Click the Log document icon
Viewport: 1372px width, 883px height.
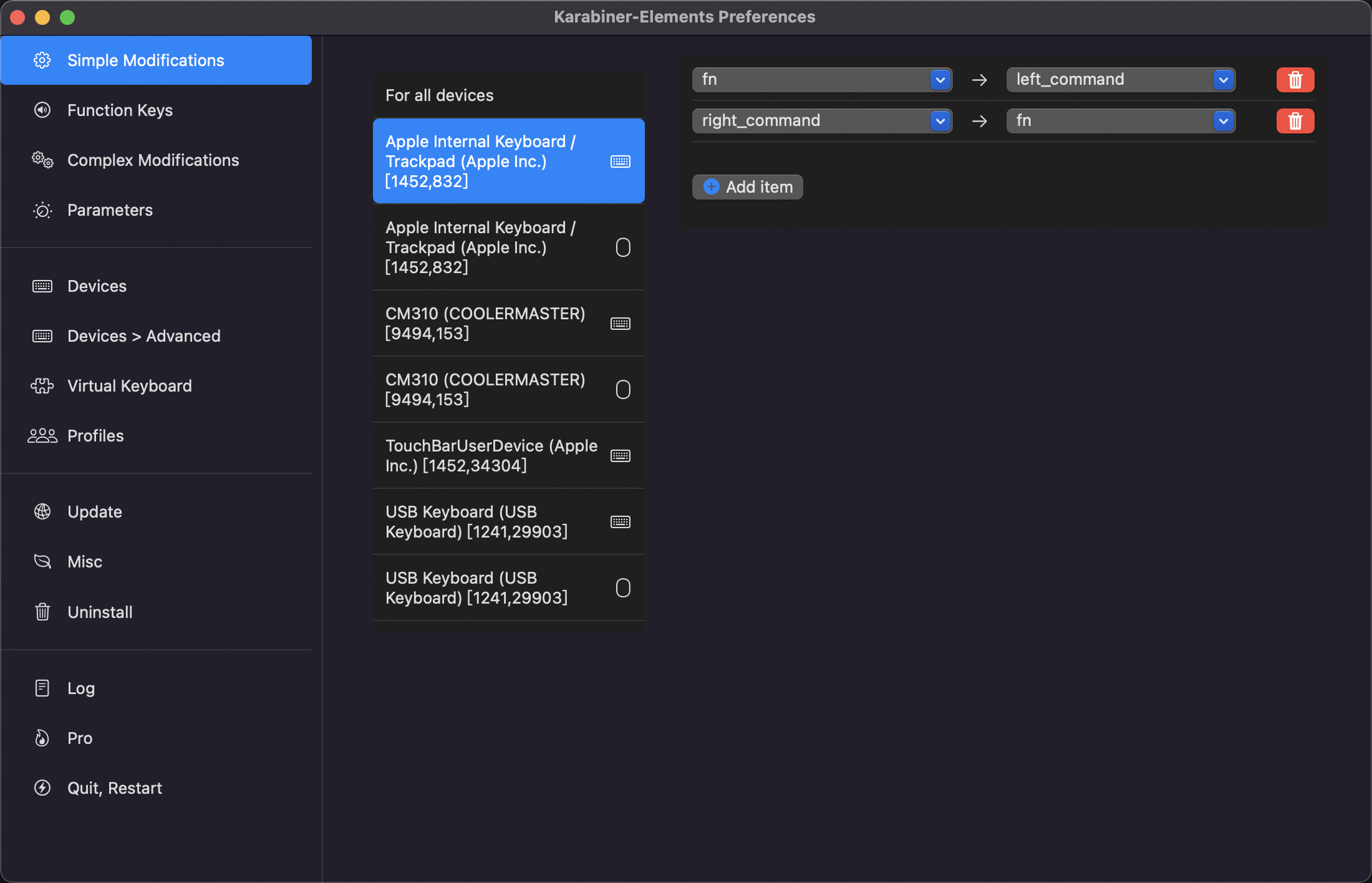[42, 688]
